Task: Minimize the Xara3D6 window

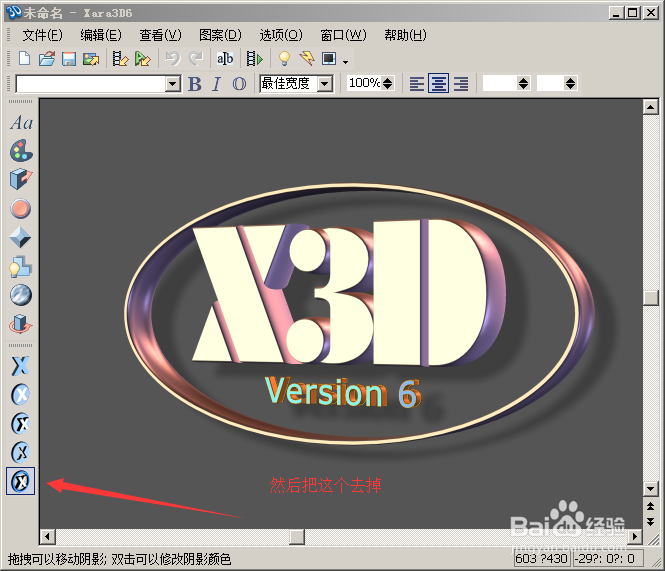Action: coord(616,13)
